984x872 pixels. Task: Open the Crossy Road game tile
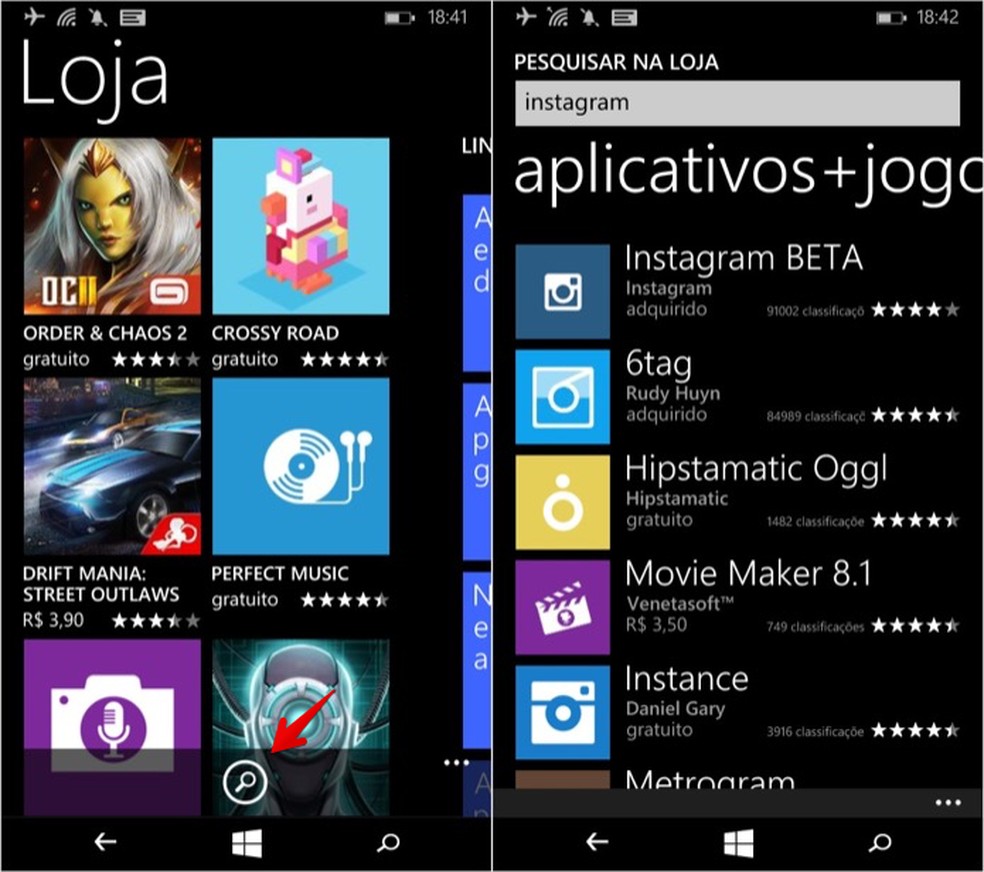tap(301, 226)
